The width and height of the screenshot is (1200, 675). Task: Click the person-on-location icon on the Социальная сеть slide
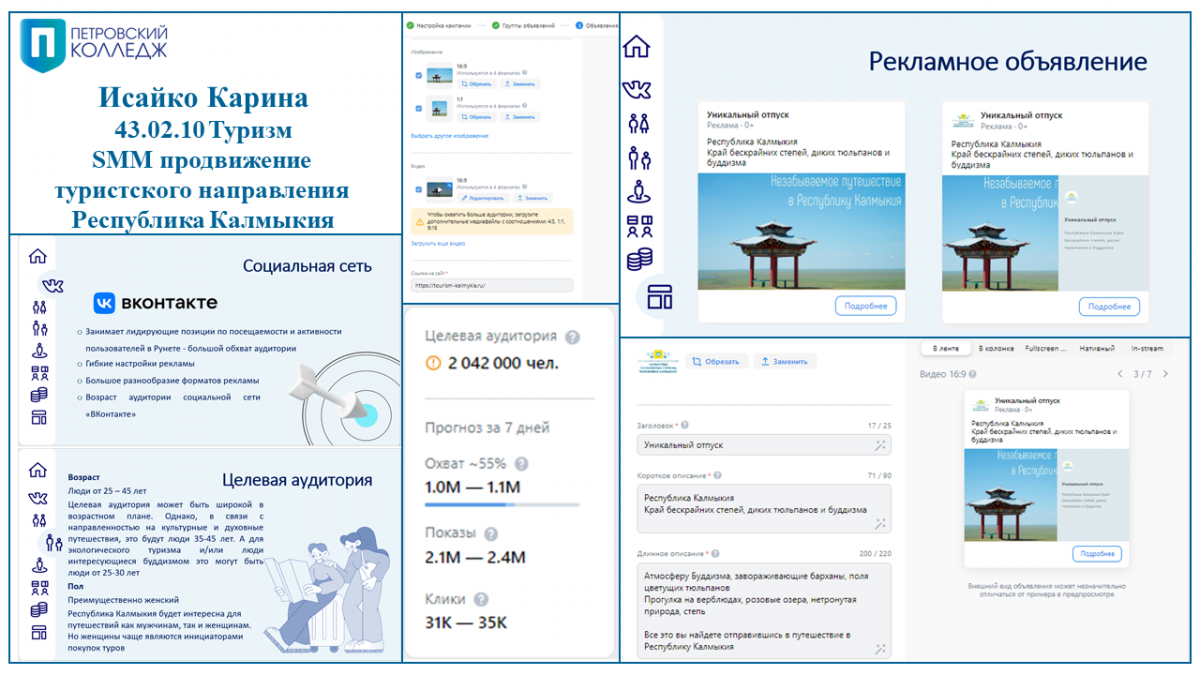[x=39, y=350]
